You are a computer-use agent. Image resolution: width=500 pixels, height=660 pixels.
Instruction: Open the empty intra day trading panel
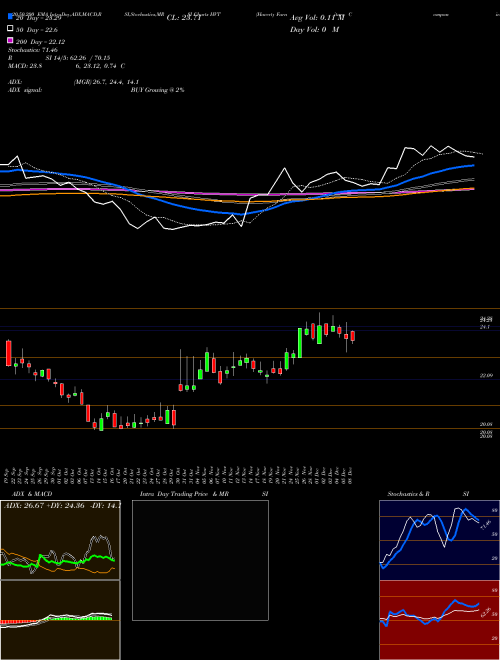coord(200,560)
